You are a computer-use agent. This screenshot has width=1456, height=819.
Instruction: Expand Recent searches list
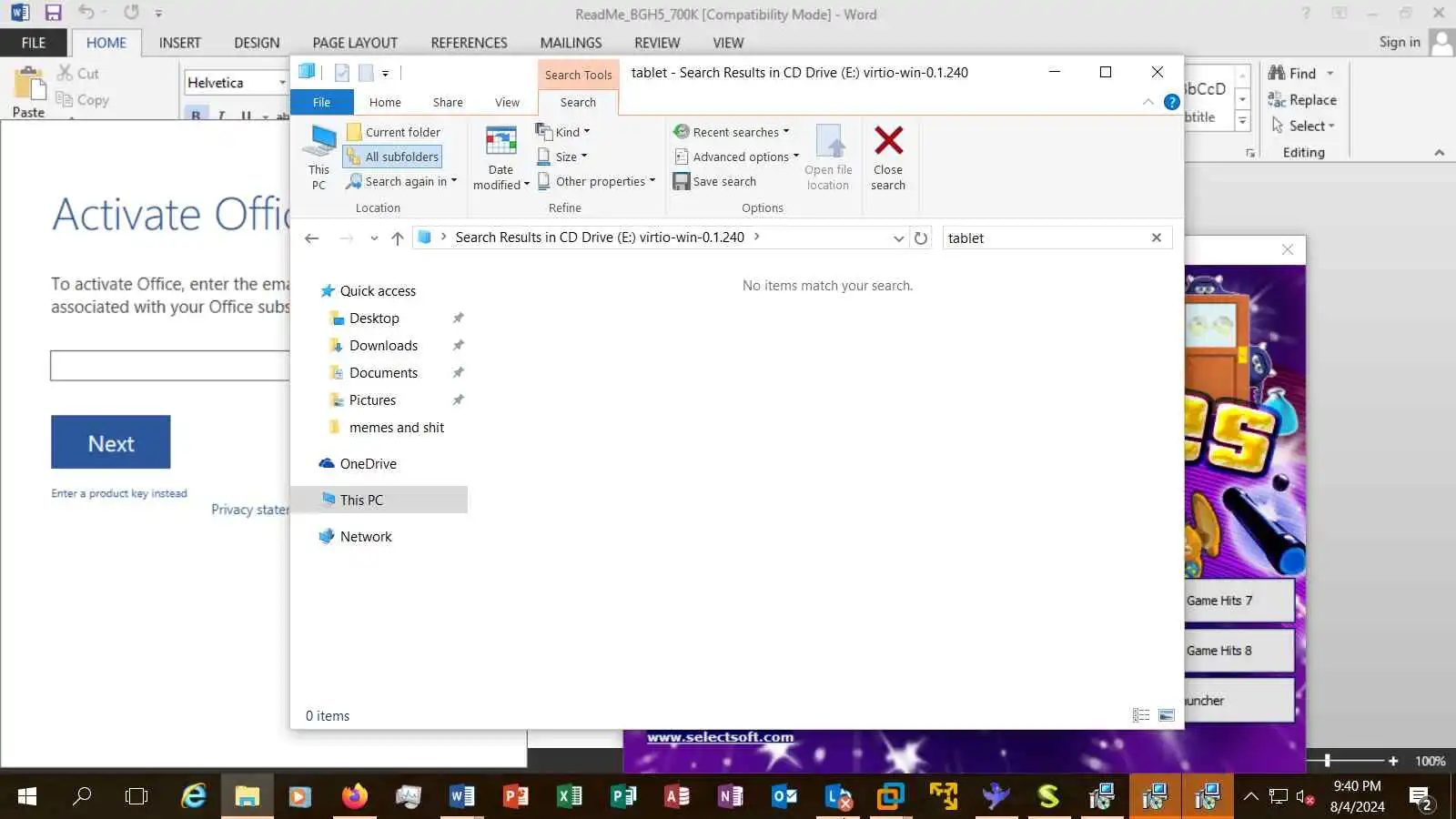[732, 132]
